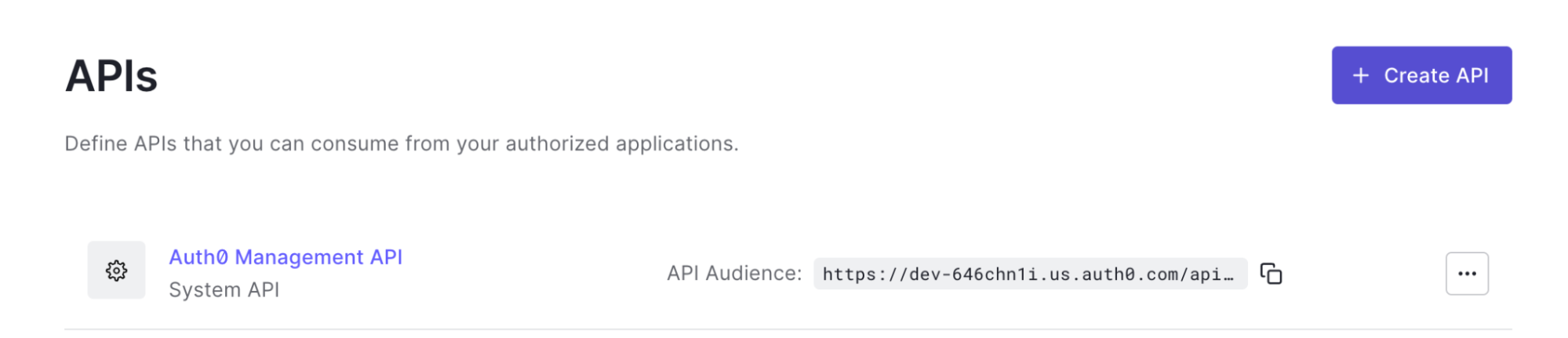The height and width of the screenshot is (338, 1568).
Task: Click the plus icon in Create API button
Action: (x=1361, y=75)
